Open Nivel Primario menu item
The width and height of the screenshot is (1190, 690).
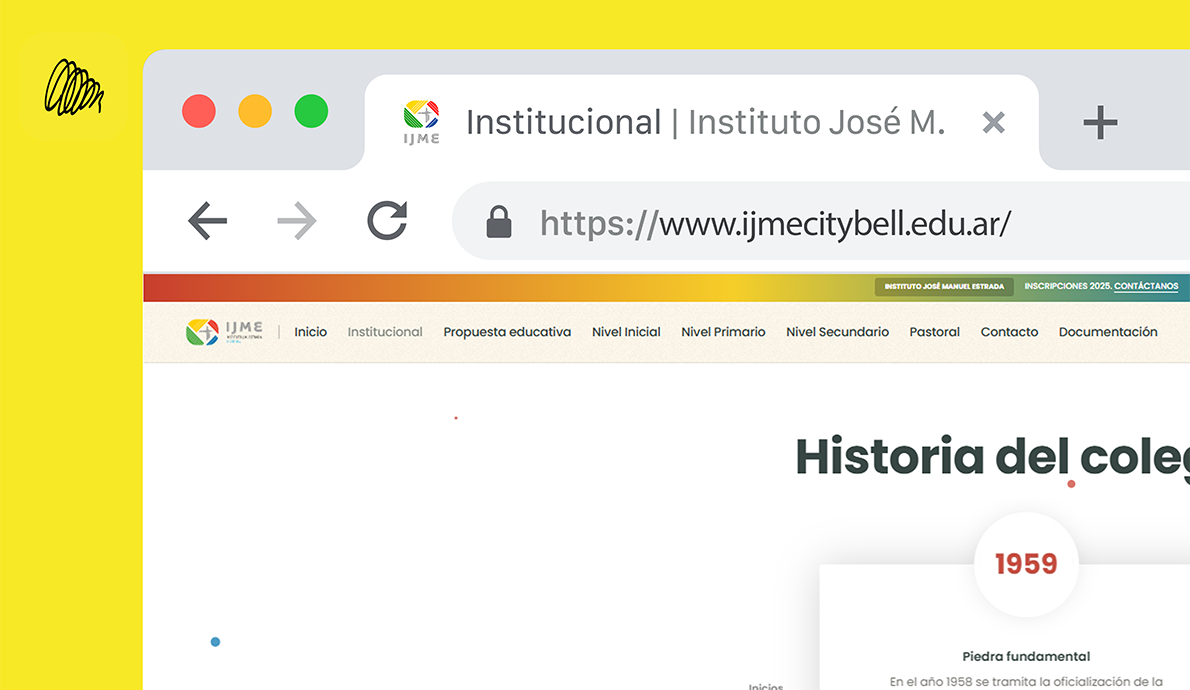coord(723,332)
